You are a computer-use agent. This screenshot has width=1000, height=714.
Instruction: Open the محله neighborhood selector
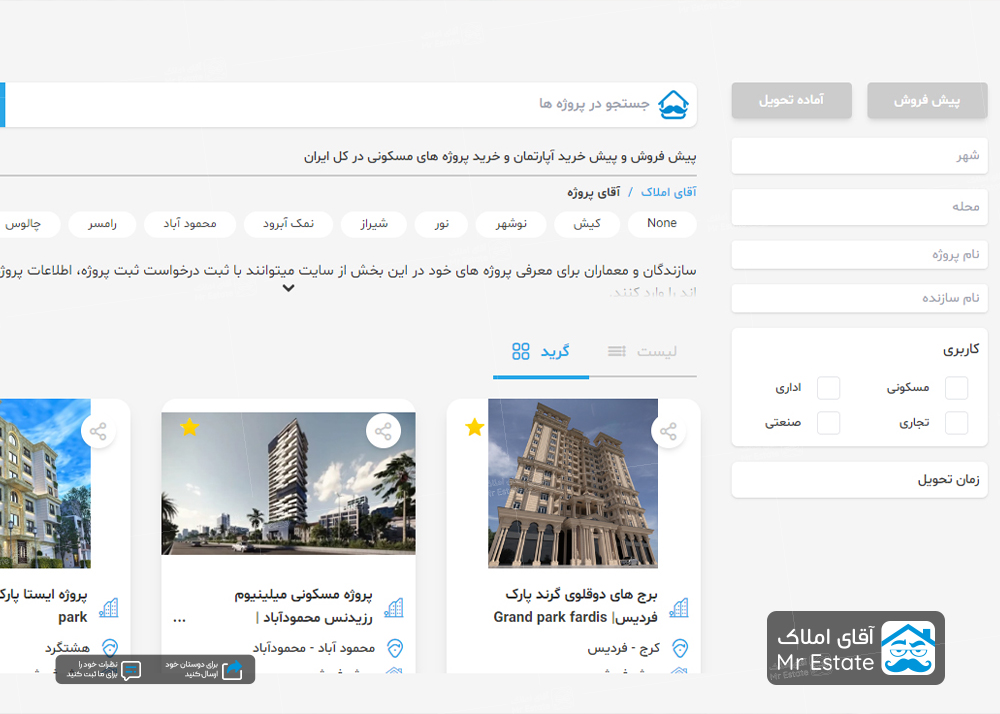coord(859,207)
